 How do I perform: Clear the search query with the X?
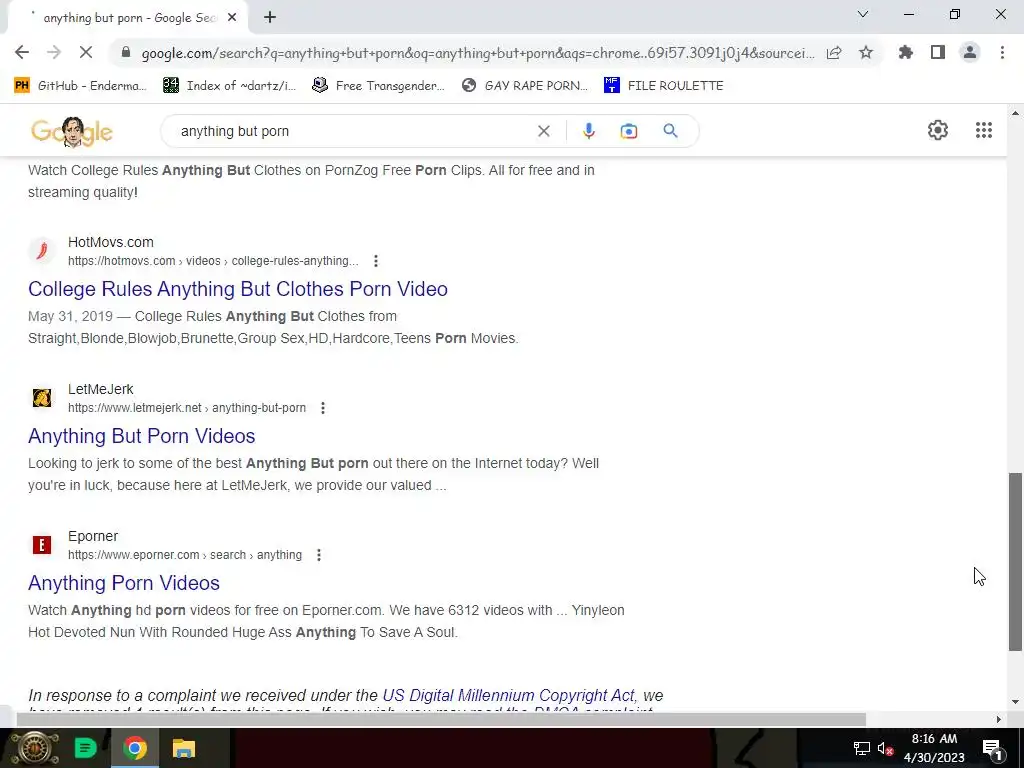[x=543, y=131]
